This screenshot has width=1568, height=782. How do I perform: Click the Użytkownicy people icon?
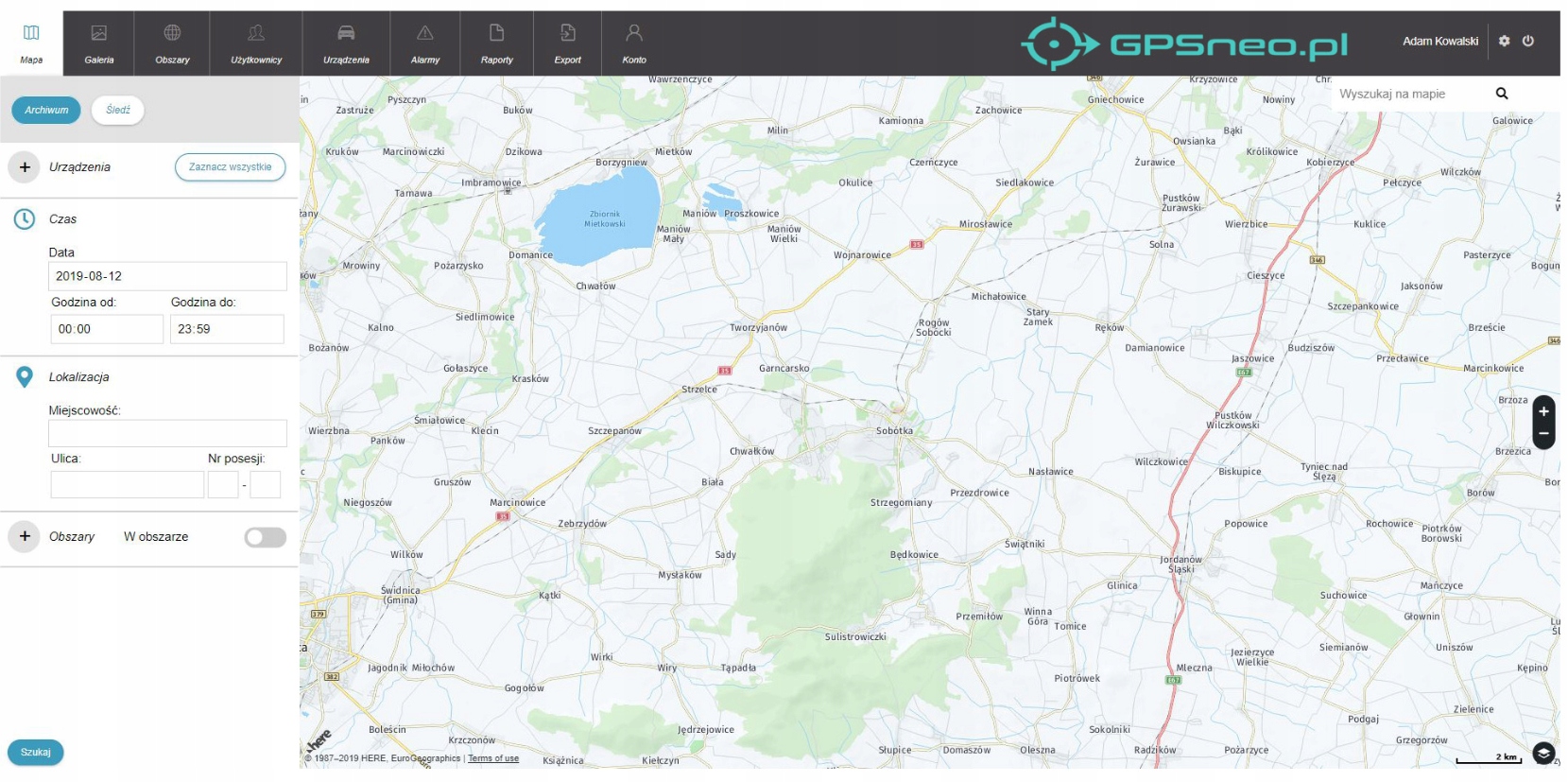pos(256,33)
